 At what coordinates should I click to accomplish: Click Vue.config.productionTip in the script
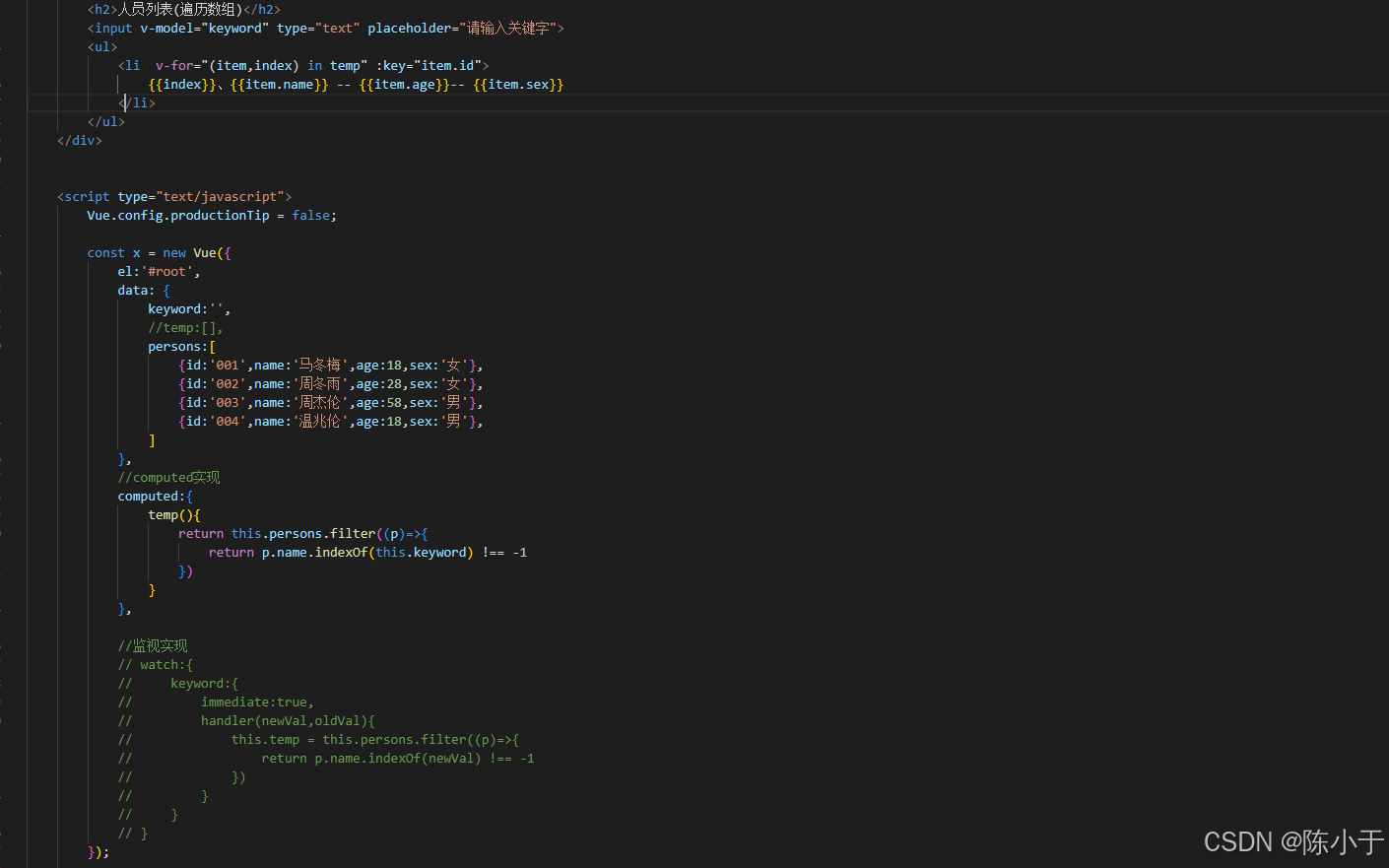pyautogui.click(x=178, y=215)
